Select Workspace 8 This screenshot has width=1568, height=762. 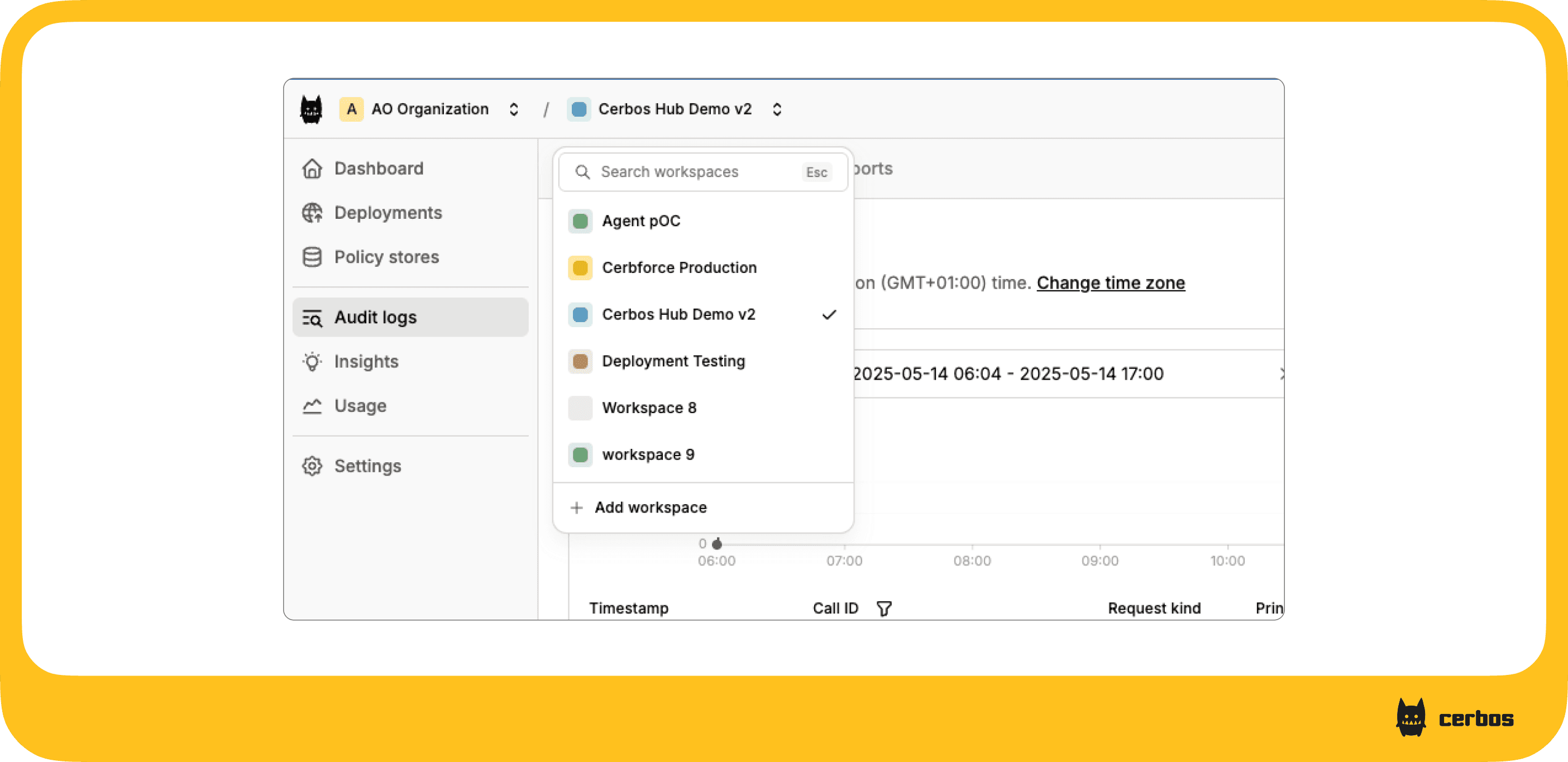tap(703, 408)
